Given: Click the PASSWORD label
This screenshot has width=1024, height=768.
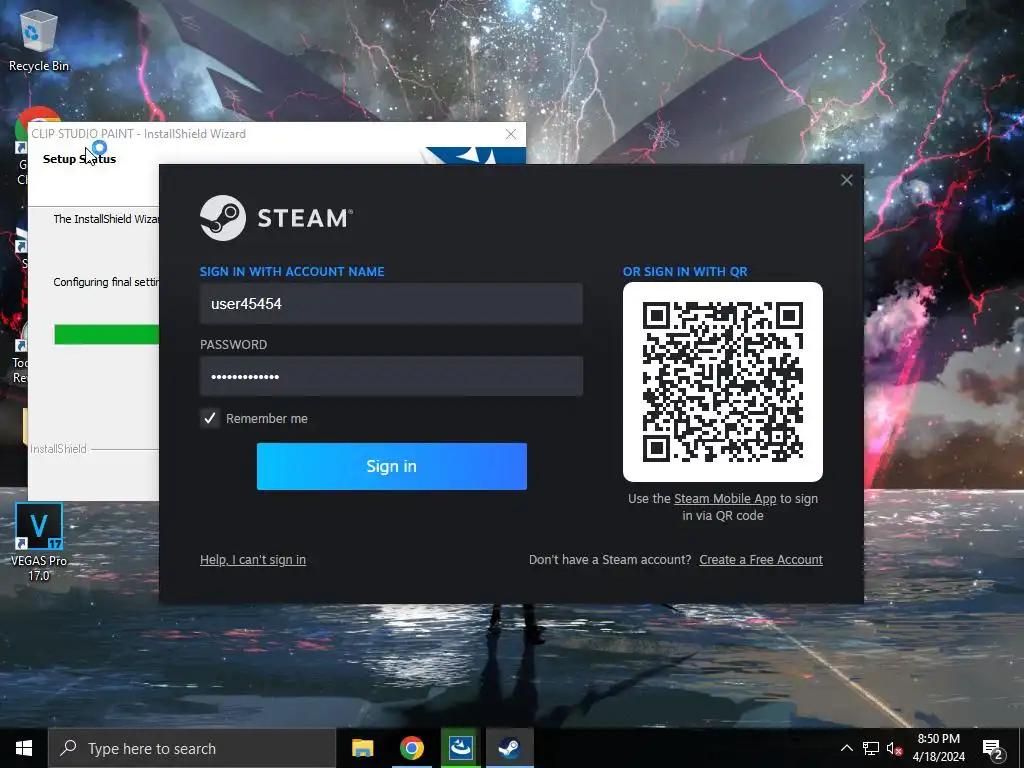Looking at the screenshot, I should pos(233,344).
